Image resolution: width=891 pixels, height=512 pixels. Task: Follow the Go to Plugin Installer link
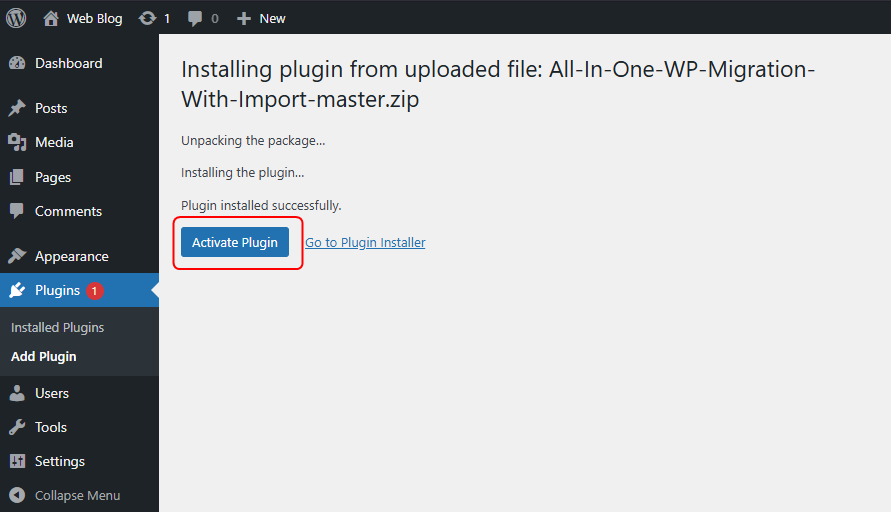click(365, 243)
